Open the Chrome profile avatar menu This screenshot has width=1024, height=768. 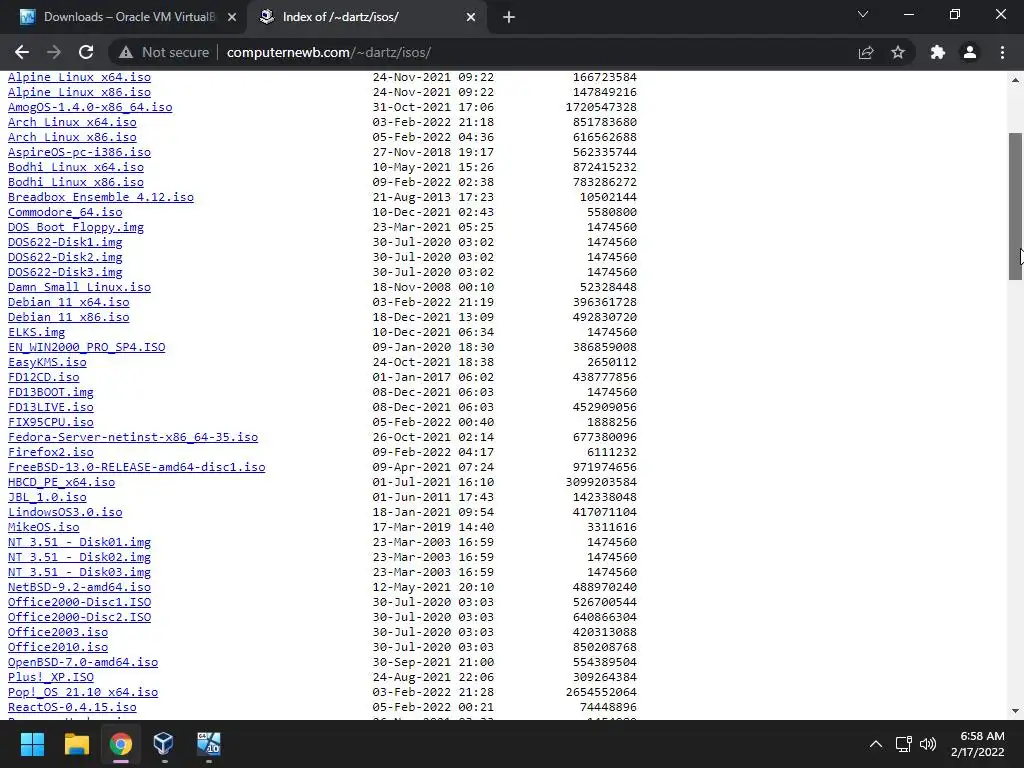pos(970,52)
